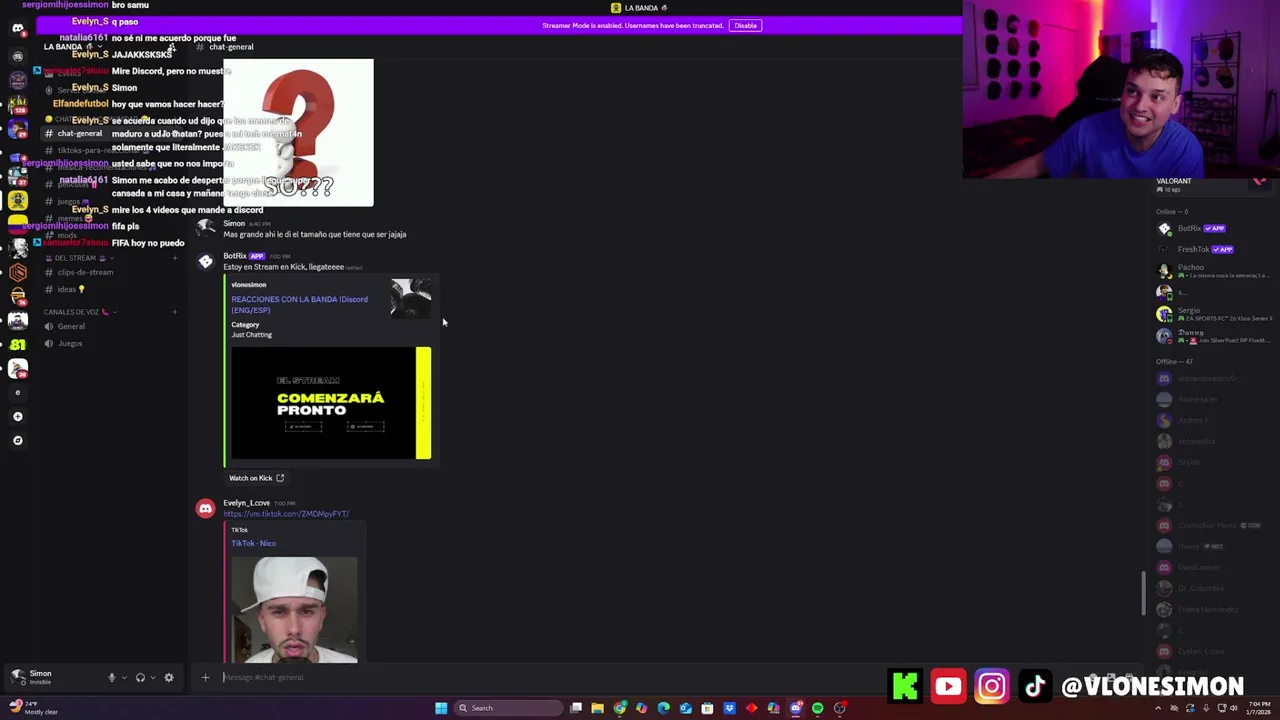Open Simon's user avatar in bottom panel
1280x720 pixels.
tap(18, 677)
